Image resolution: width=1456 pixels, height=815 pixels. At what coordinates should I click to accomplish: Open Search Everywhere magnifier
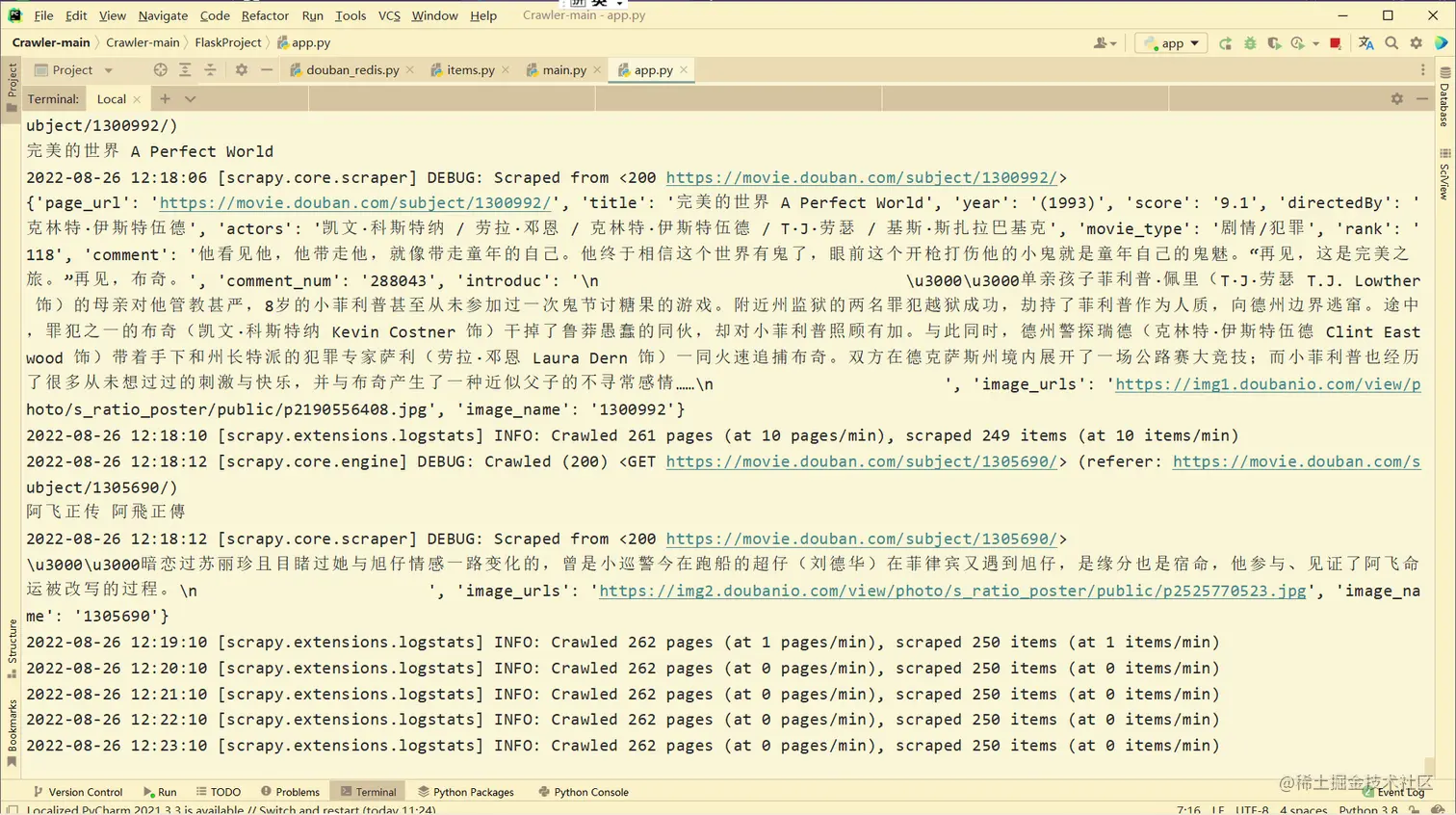[x=1391, y=43]
